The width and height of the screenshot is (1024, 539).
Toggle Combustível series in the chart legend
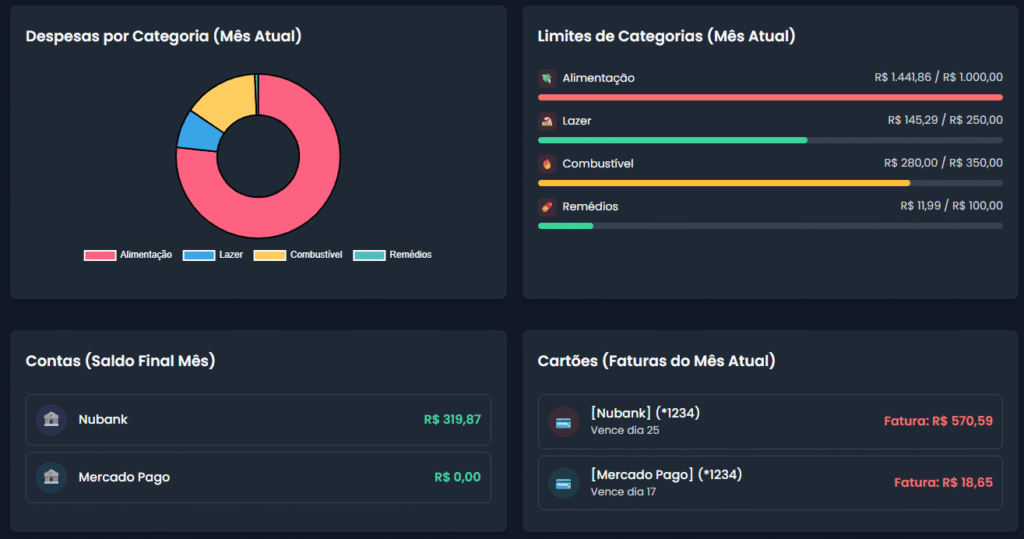click(298, 255)
